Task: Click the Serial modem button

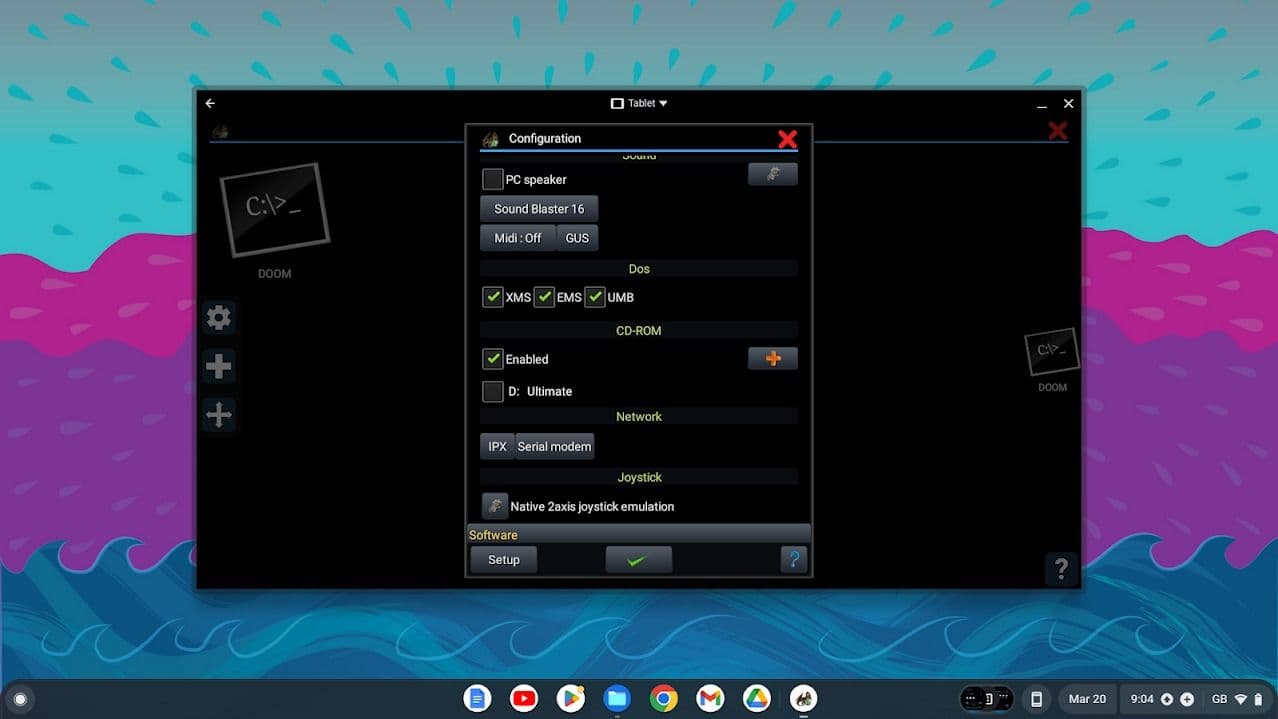Action: 554,446
